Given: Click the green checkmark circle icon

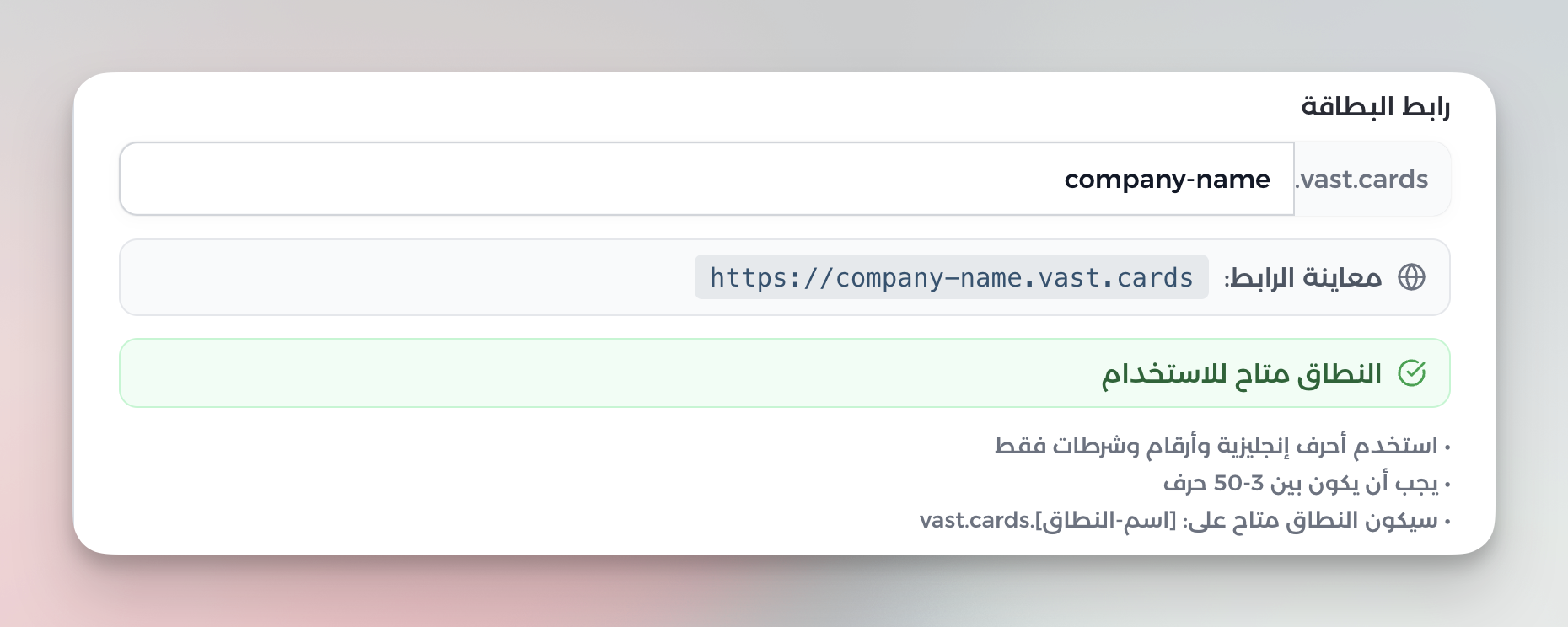Looking at the screenshot, I should tap(1411, 372).
